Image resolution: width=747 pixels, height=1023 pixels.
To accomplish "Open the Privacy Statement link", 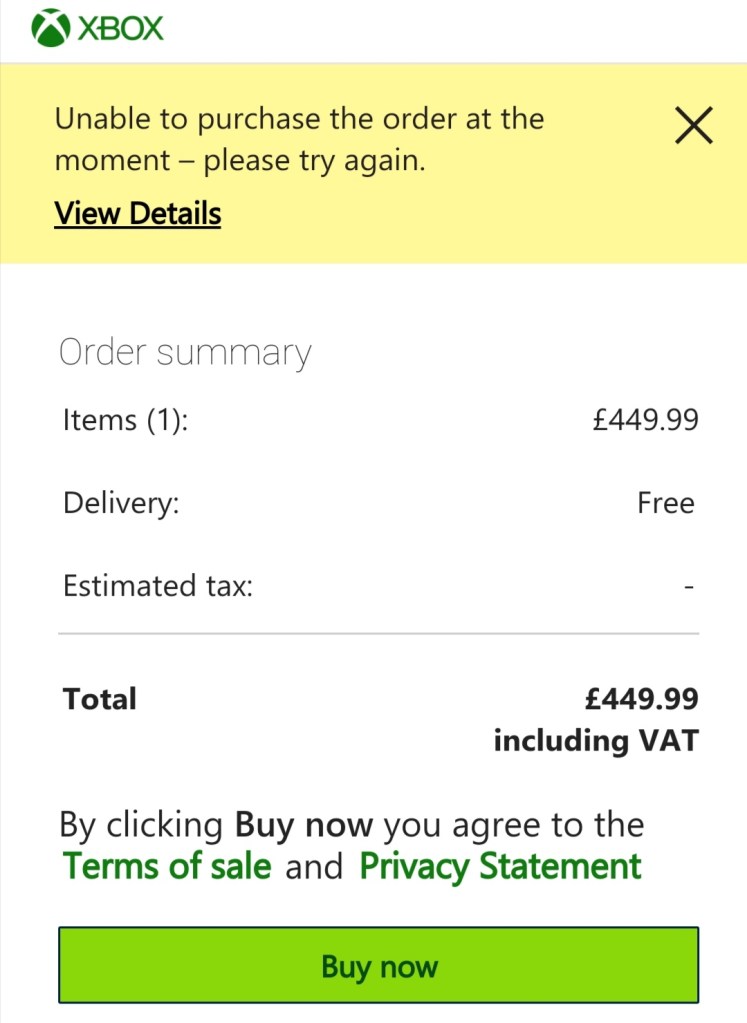I will [x=500, y=866].
